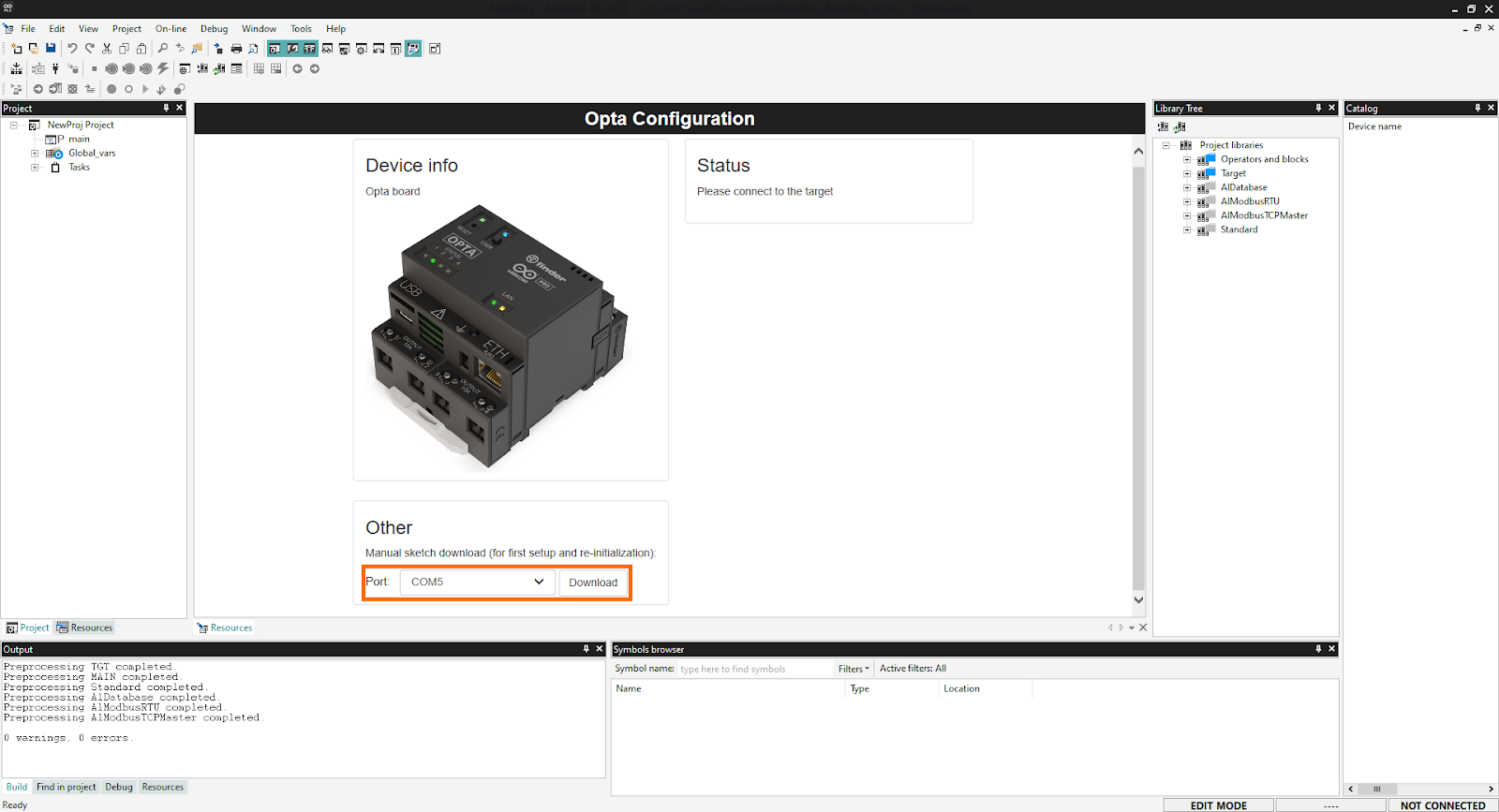Click the lightning bolt toolbar icon
This screenshot has height=812, width=1499.
point(163,68)
